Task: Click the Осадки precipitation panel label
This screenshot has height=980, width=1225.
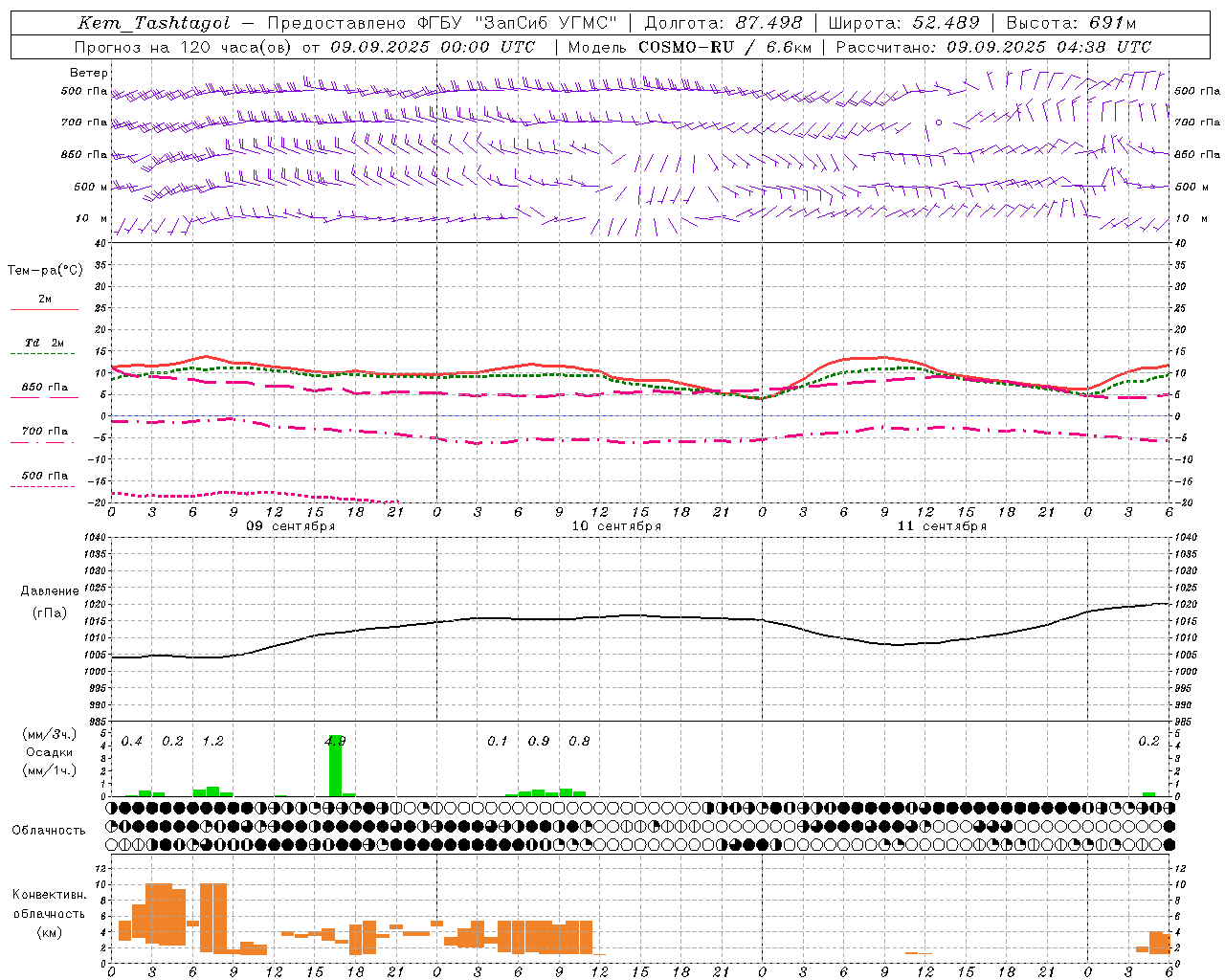Action: [x=49, y=752]
